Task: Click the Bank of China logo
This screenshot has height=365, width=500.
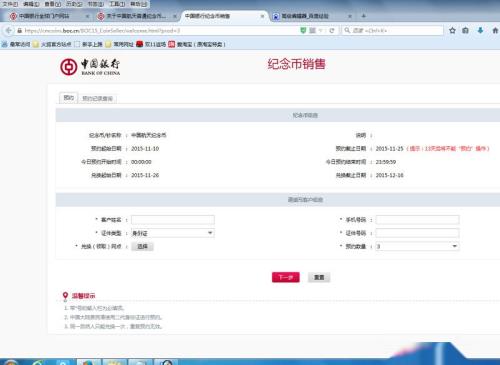Action: 90,67
